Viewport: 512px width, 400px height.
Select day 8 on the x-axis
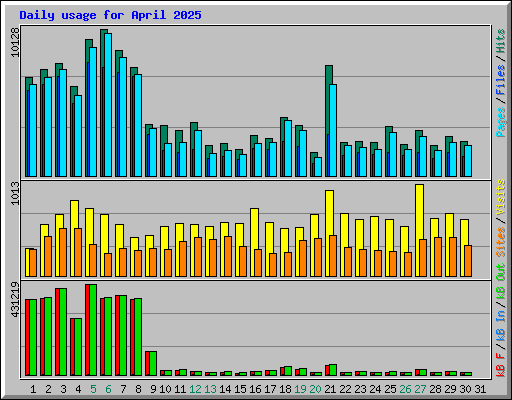coord(138,389)
